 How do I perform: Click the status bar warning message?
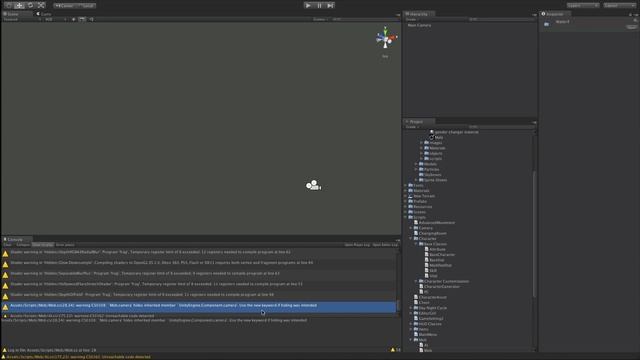79,357
